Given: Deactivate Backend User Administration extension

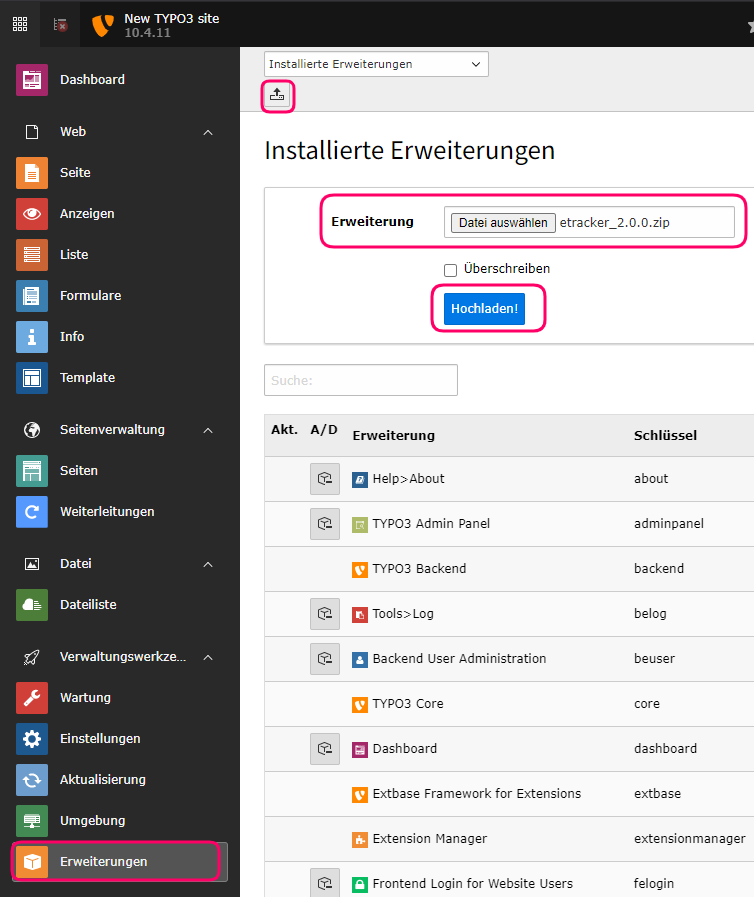Looking at the screenshot, I should tap(325, 658).
